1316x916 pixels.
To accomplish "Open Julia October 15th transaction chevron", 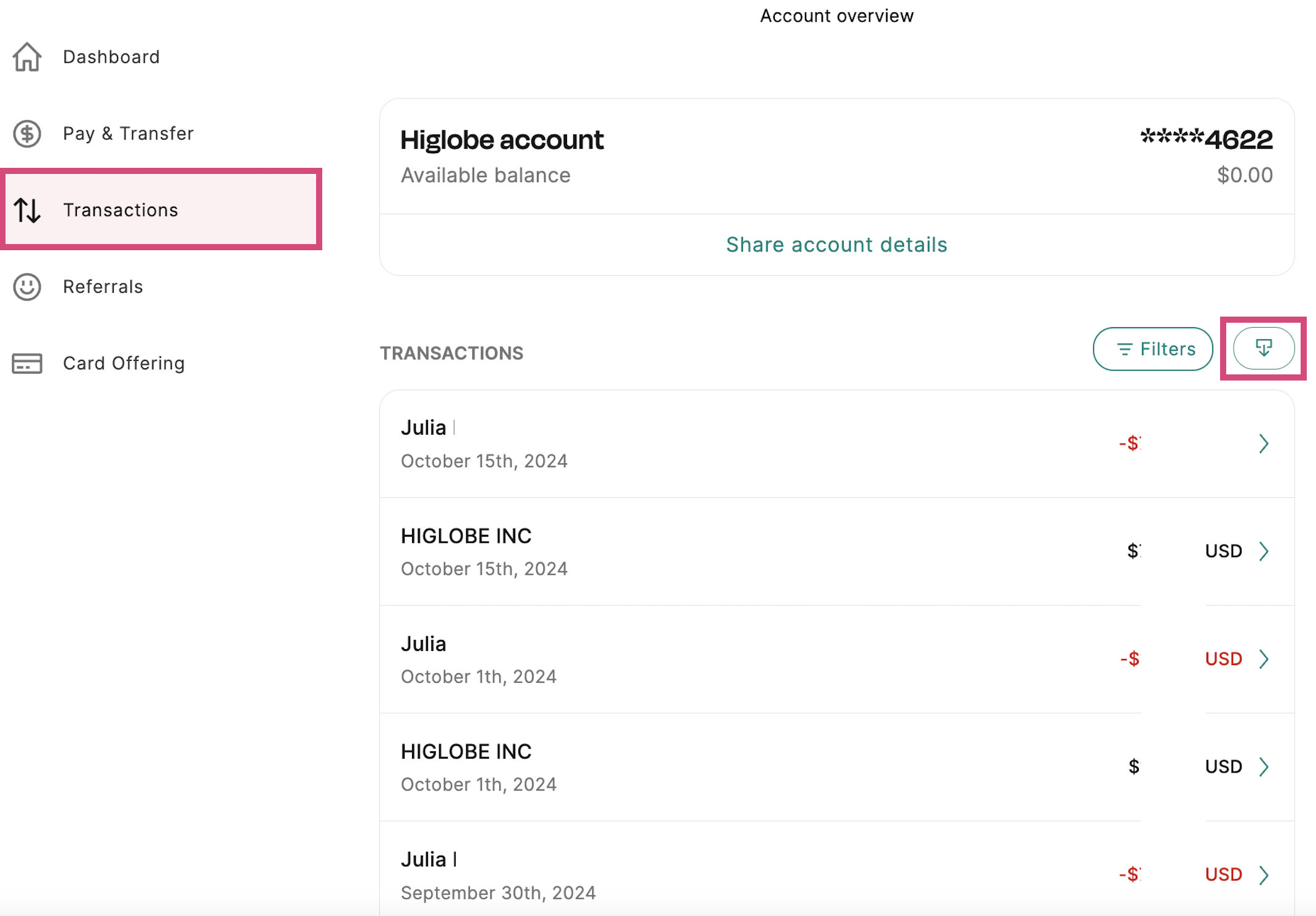I will tap(1263, 443).
